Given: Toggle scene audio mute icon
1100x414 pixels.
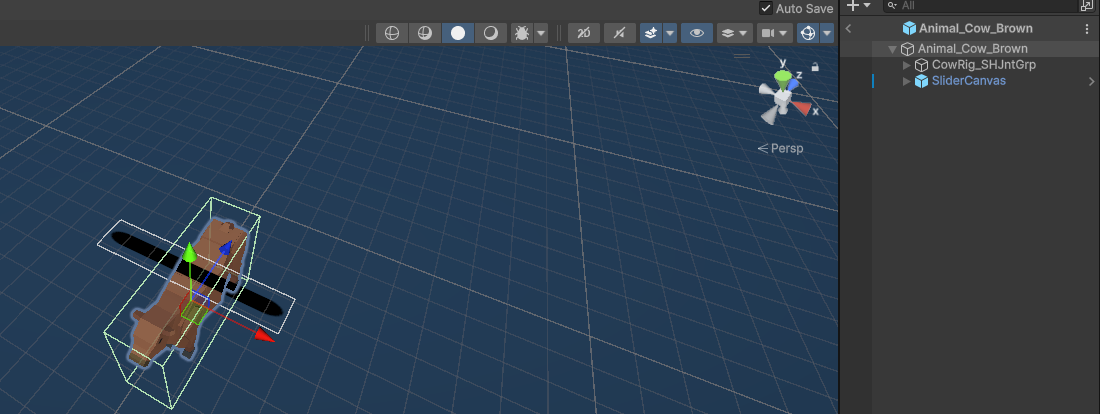Looking at the screenshot, I should pyautogui.click(x=619, y=33).
